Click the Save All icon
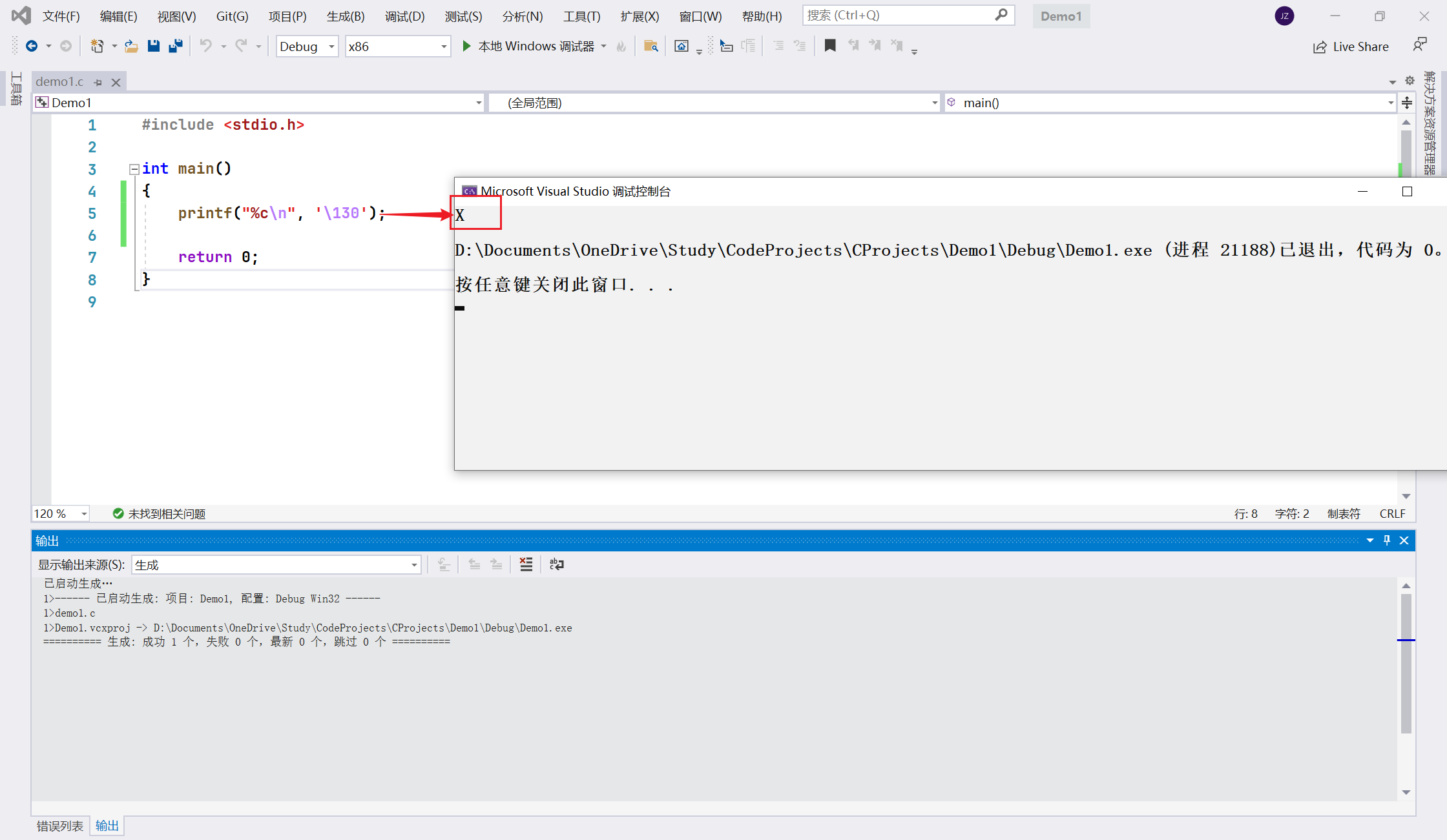The height and width of the screenshot is (840, 1447). (x=176, y=46)
